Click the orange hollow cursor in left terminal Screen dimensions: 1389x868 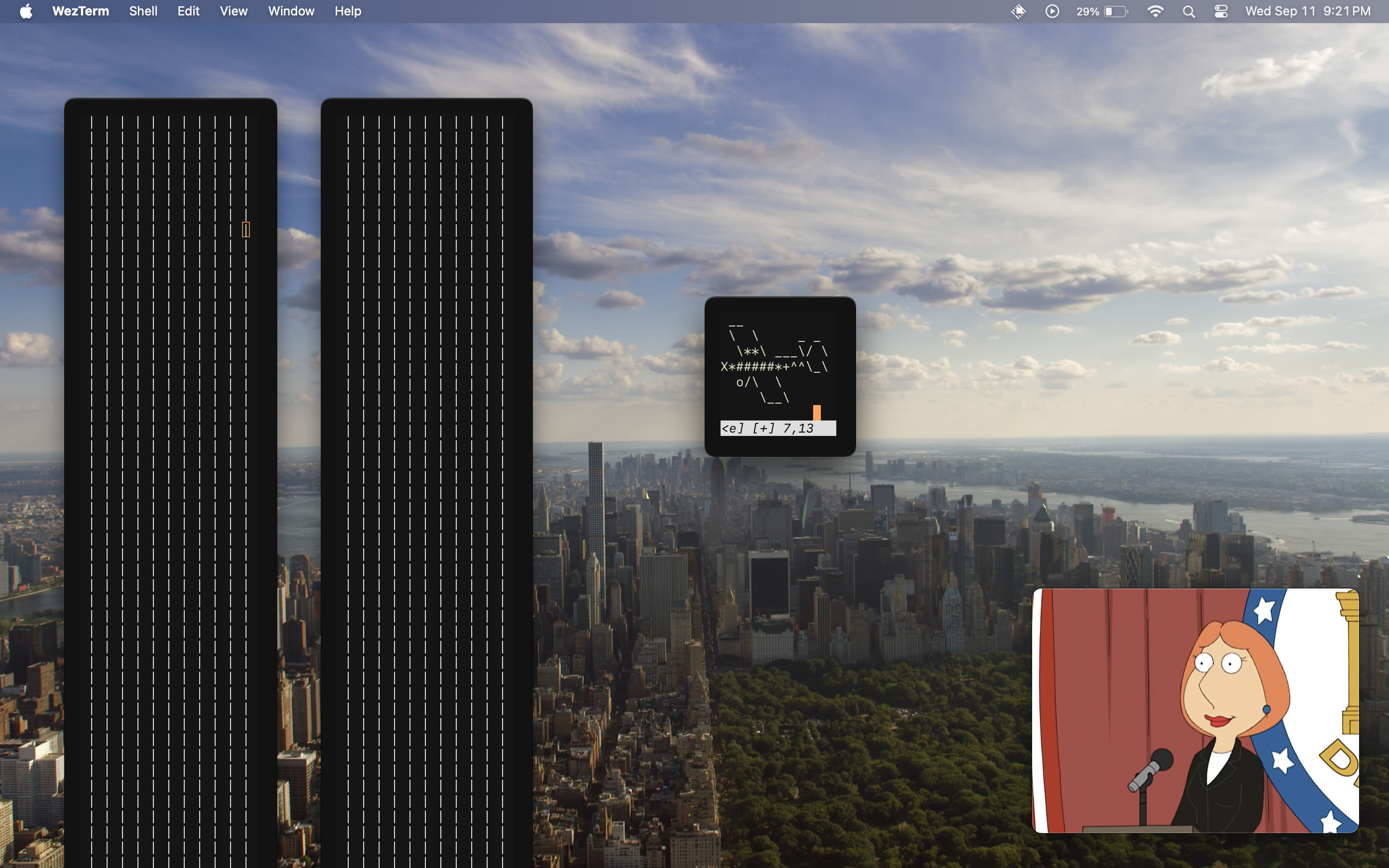pos(245,230)
